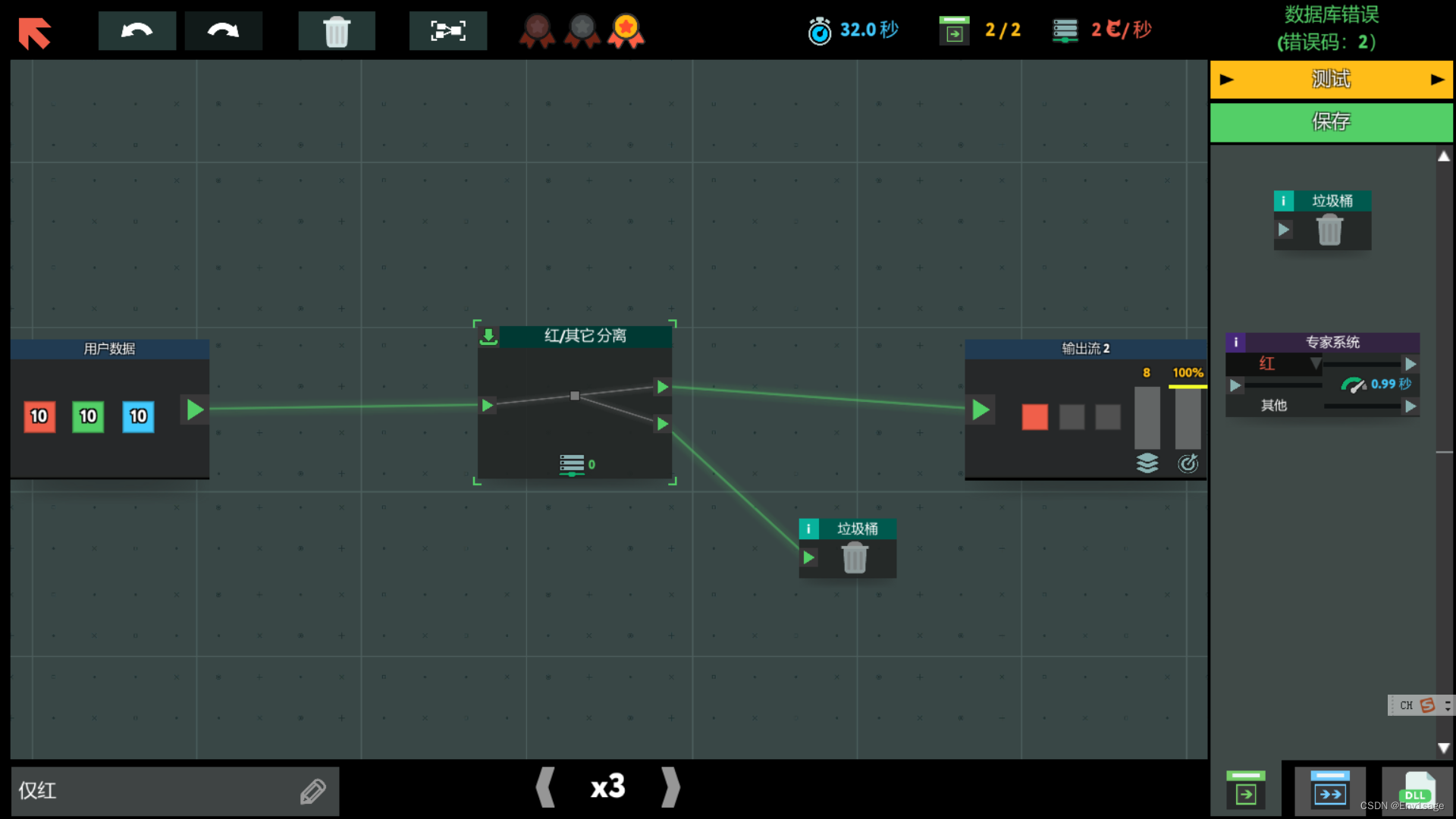Click the redo arrow in the toolbar
Image resolution: width=1456 pixels, height=819 pixels.
tap(223, 30)
